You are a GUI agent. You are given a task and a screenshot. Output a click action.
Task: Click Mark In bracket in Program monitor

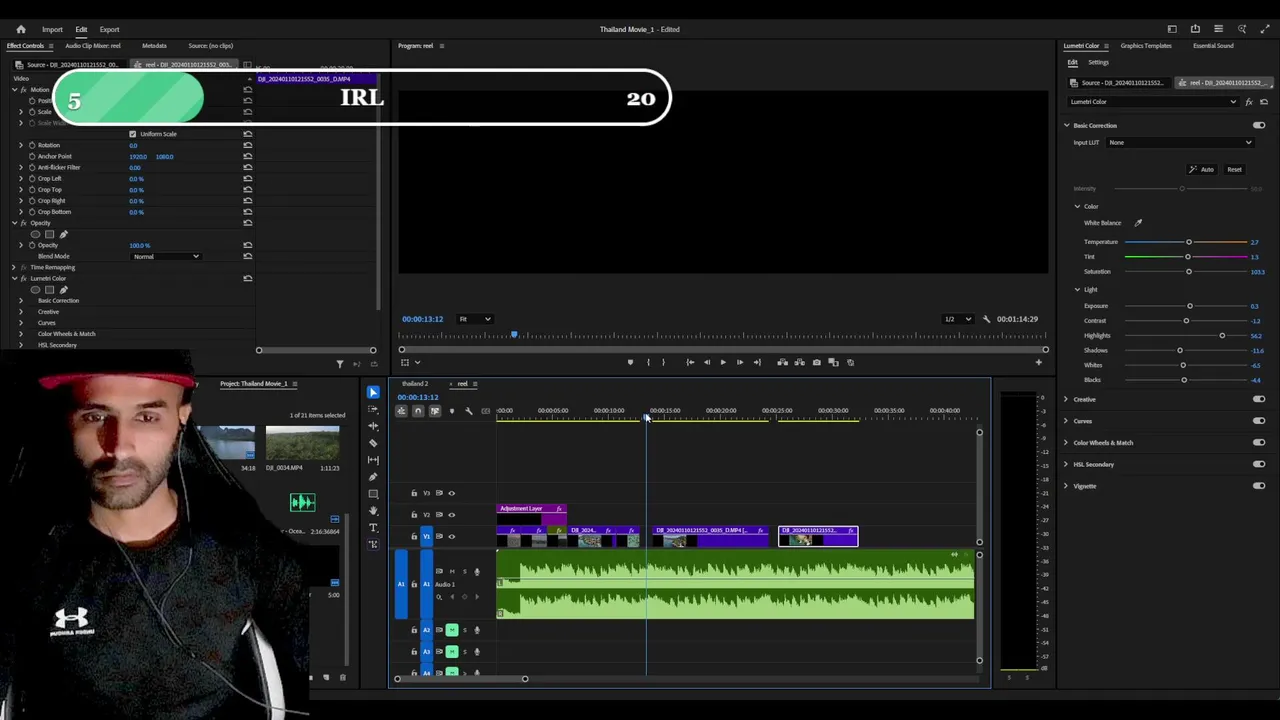coord(648,362)
